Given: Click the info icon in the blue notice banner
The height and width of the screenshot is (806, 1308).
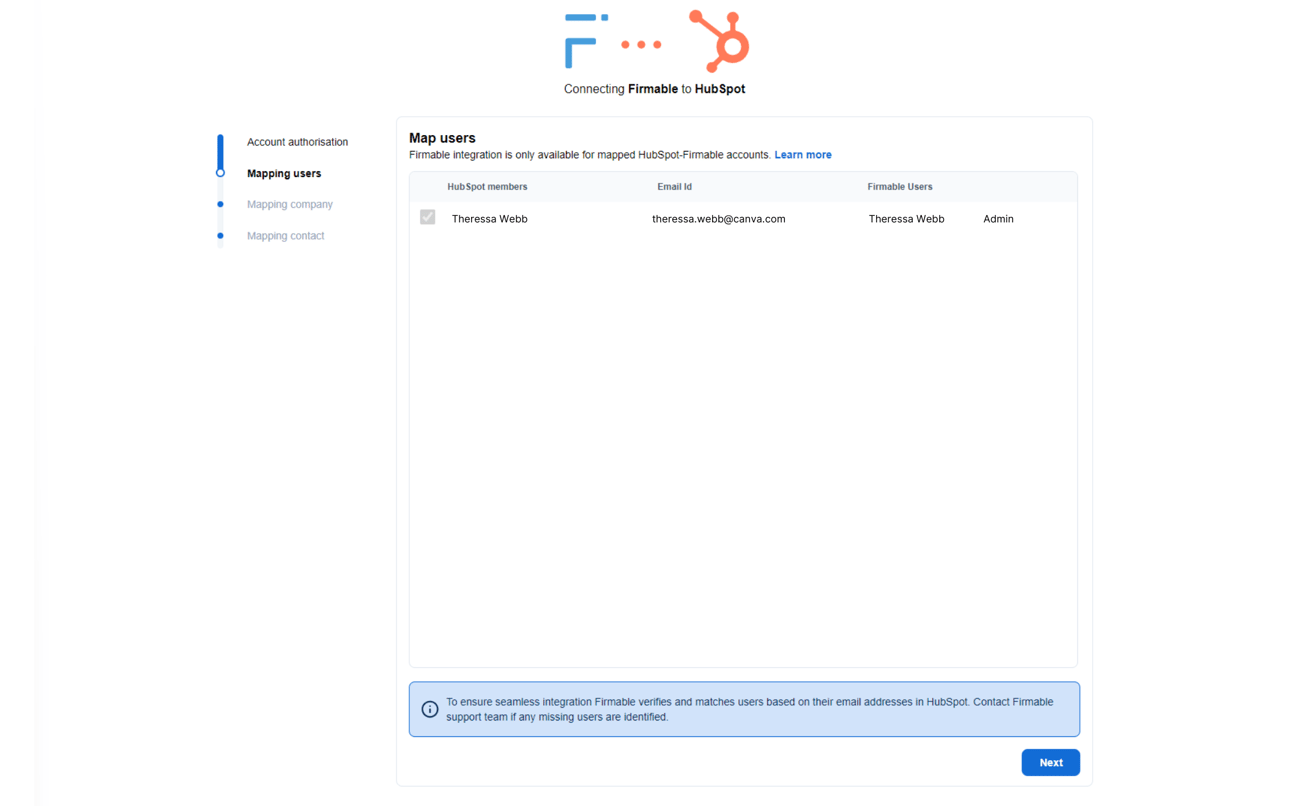Looking at the screenshot, I should [x=430, y=709].
